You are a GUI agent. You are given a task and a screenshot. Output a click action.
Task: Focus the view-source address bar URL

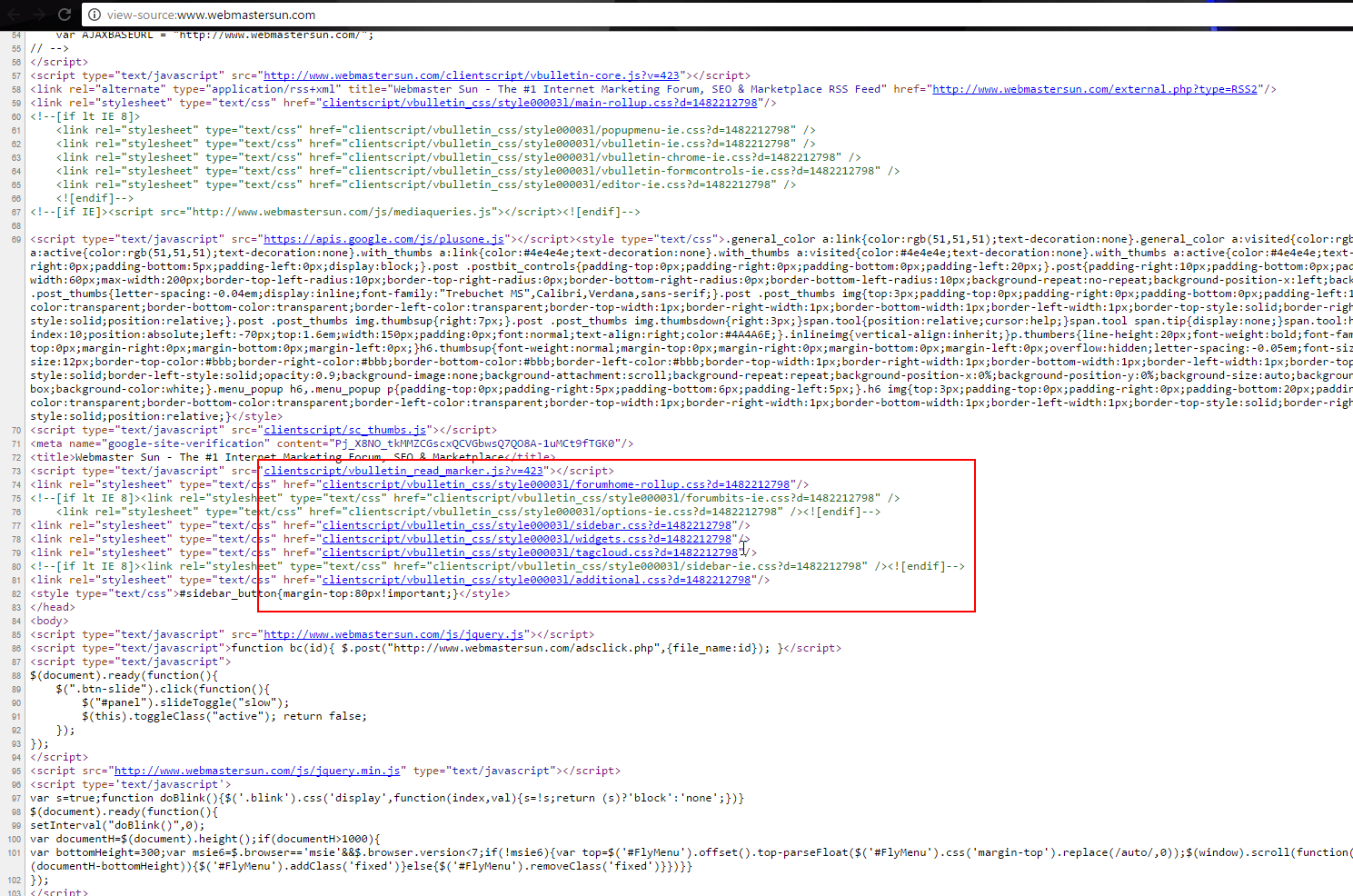211,15
